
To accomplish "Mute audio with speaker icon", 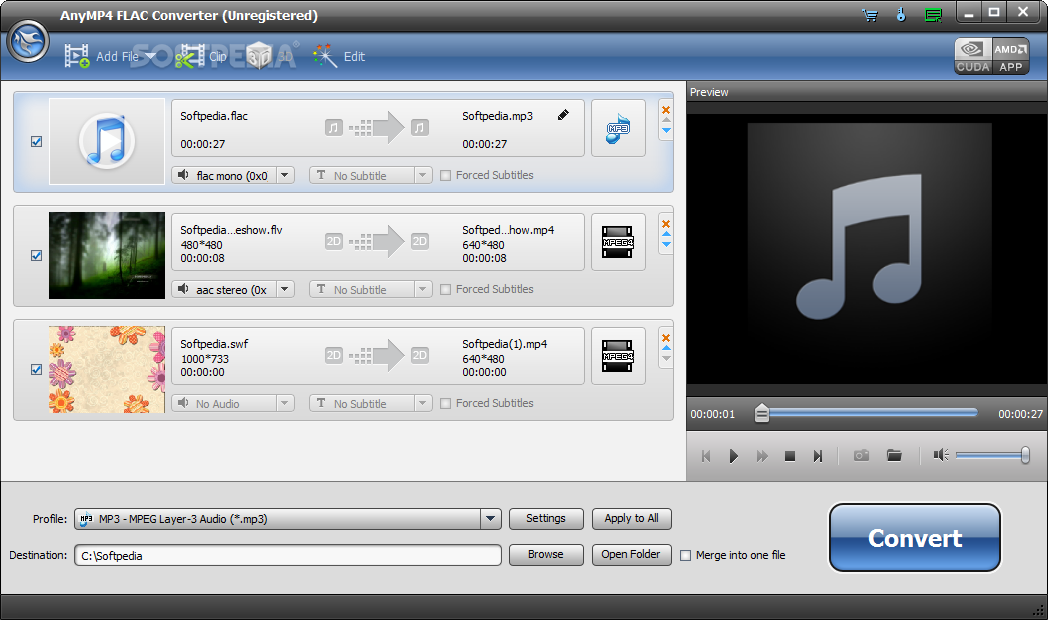I will 941,456.
